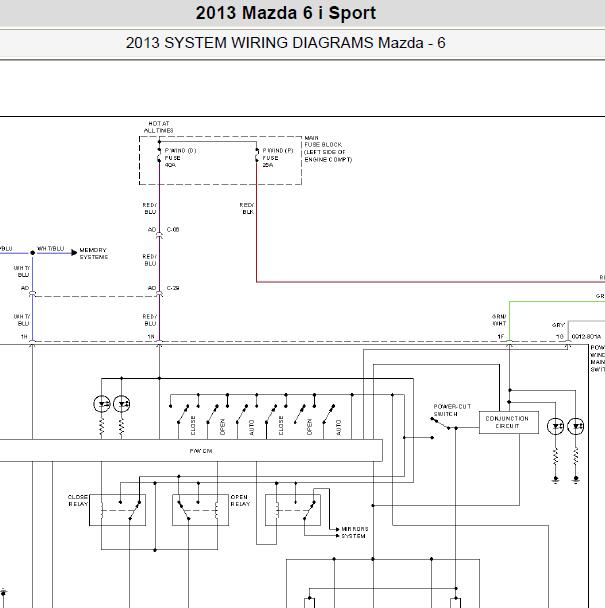Viewport: 605px width, 608px height.
Task: Select the C-05 connector symbol
Action: 159,234
